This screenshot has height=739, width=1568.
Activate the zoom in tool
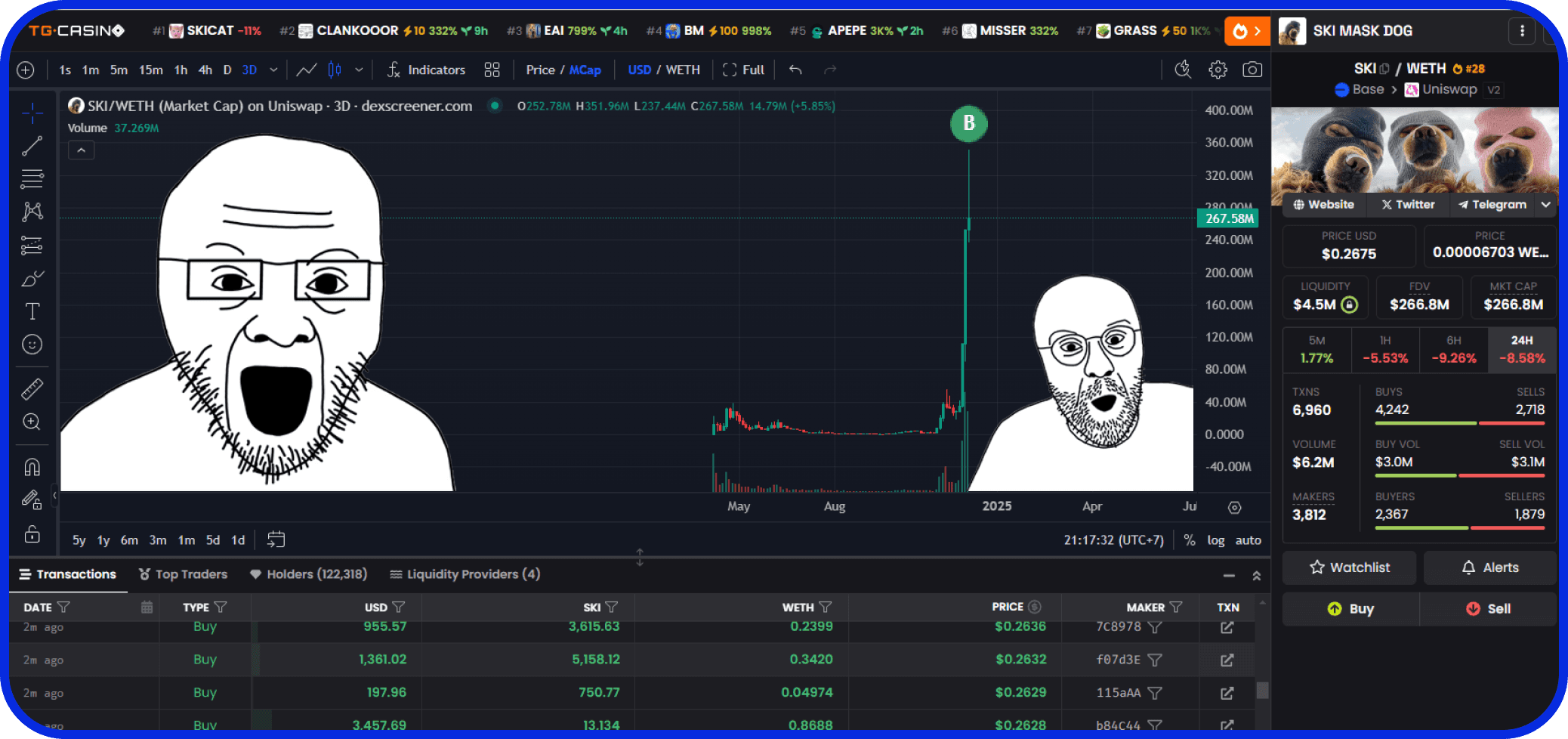click(x=32, y=422)
